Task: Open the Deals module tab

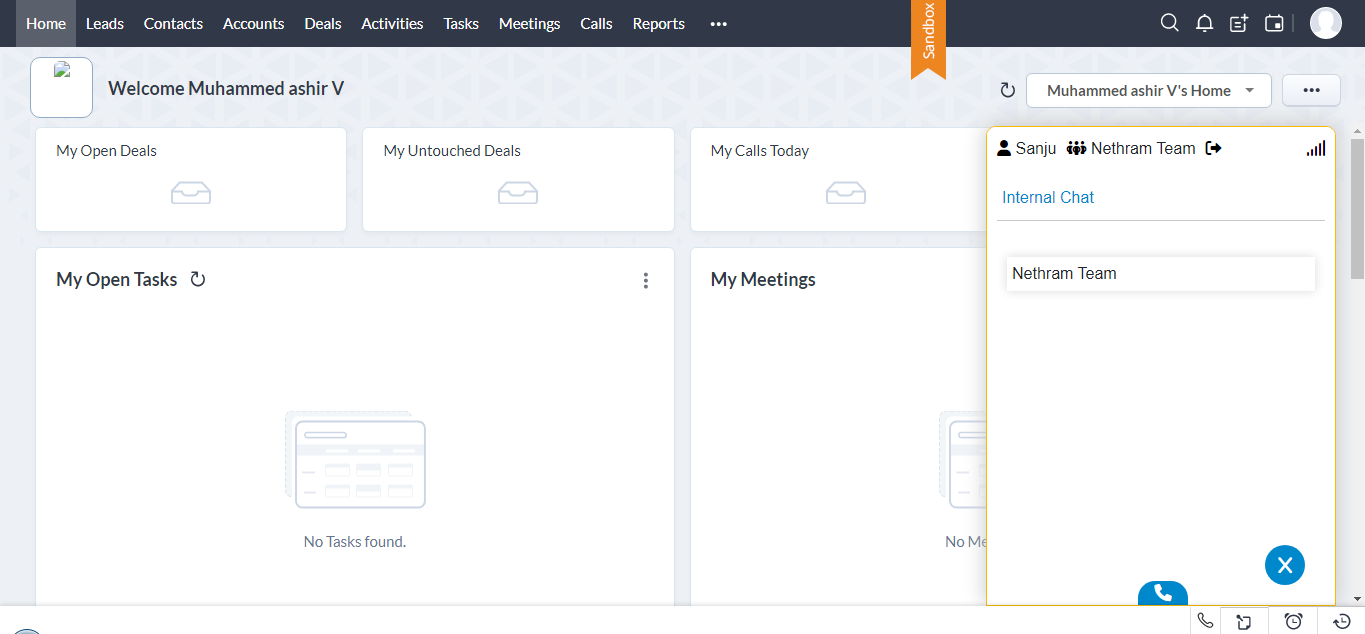Action: coord(323,24)
